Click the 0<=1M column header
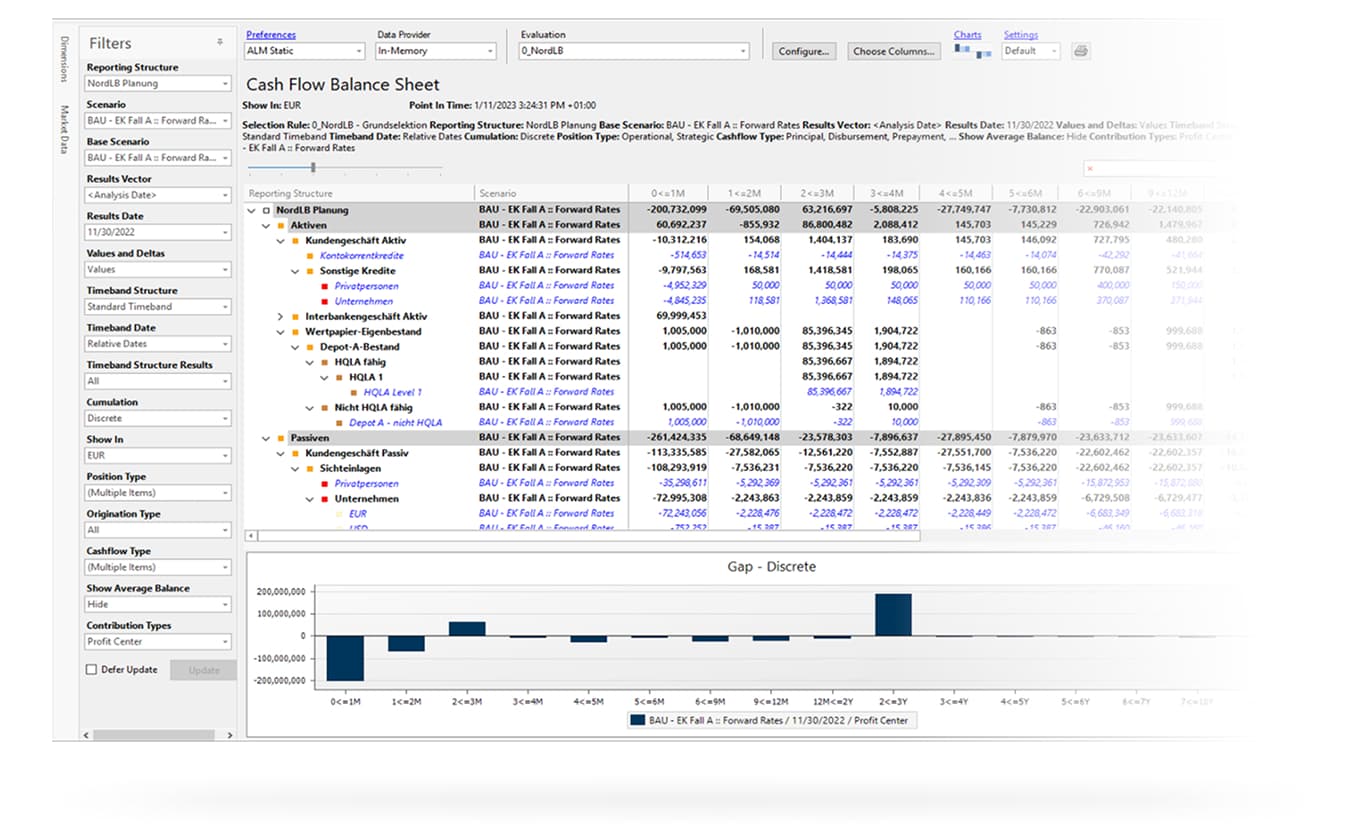Viewport: 1369px width, 827px height. (668, 193)
